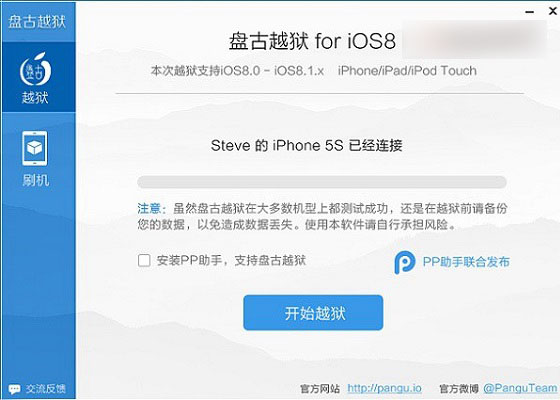The width and height of the screenshot is (560, 400).
Task: Click the jailbreak progress bar
Action: click(322, 182)
